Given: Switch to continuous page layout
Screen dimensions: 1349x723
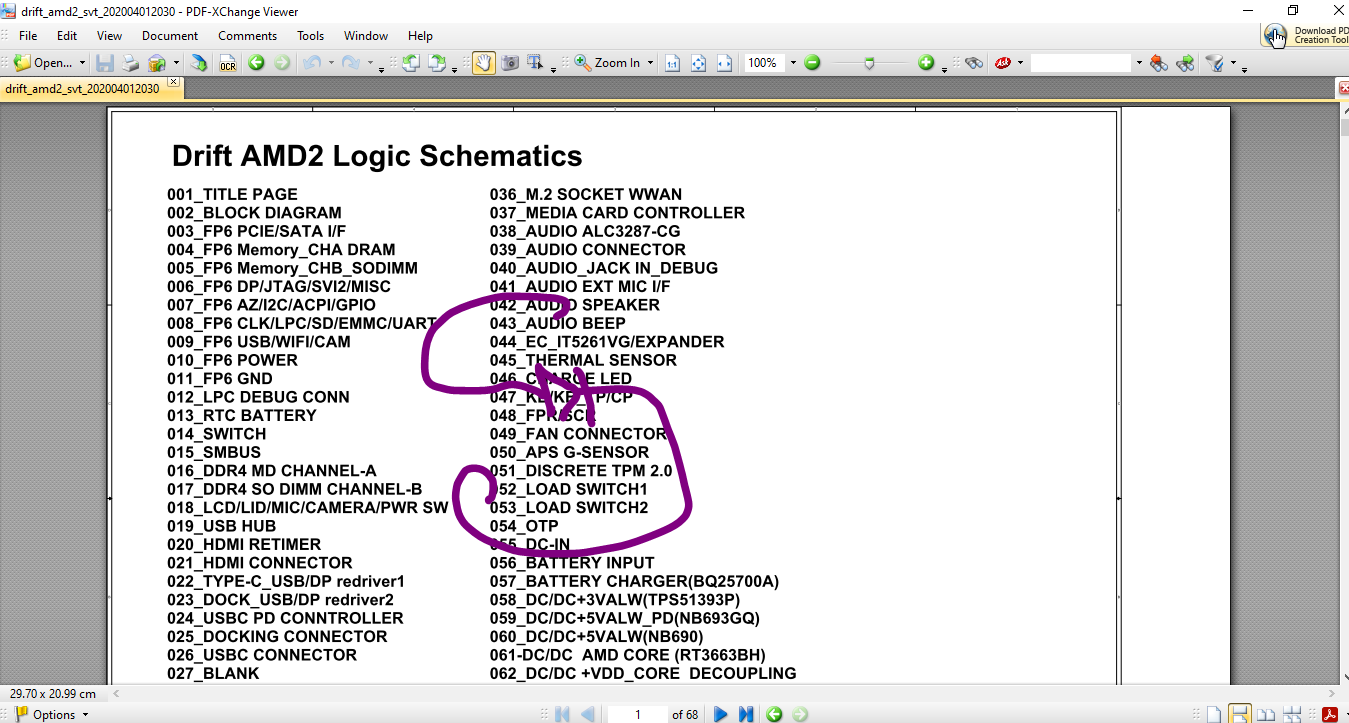Looking at the screenshot, I should pos(1240,714).
